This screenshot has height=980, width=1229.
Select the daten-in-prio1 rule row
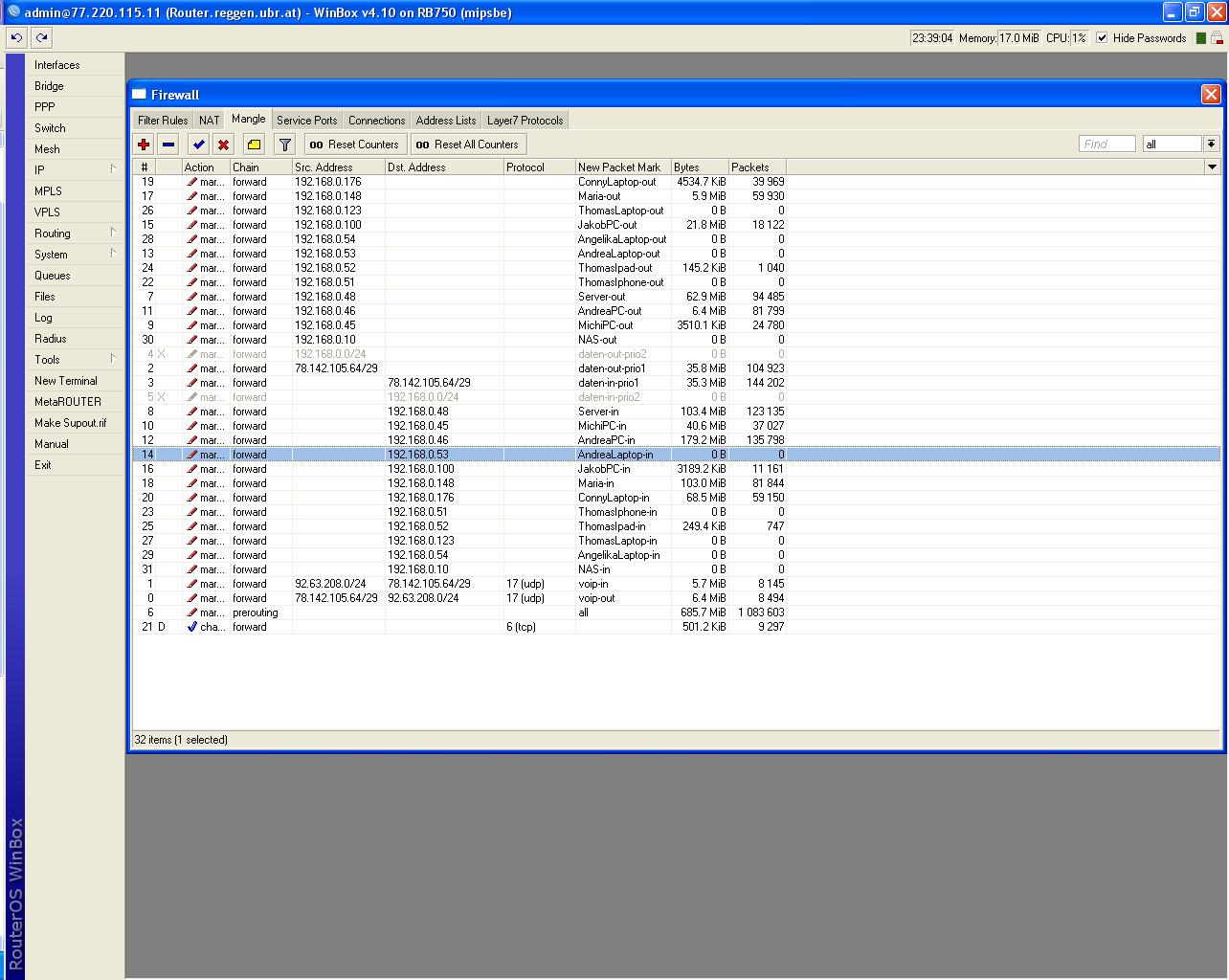pyautogui.click(x=677, y=383)
